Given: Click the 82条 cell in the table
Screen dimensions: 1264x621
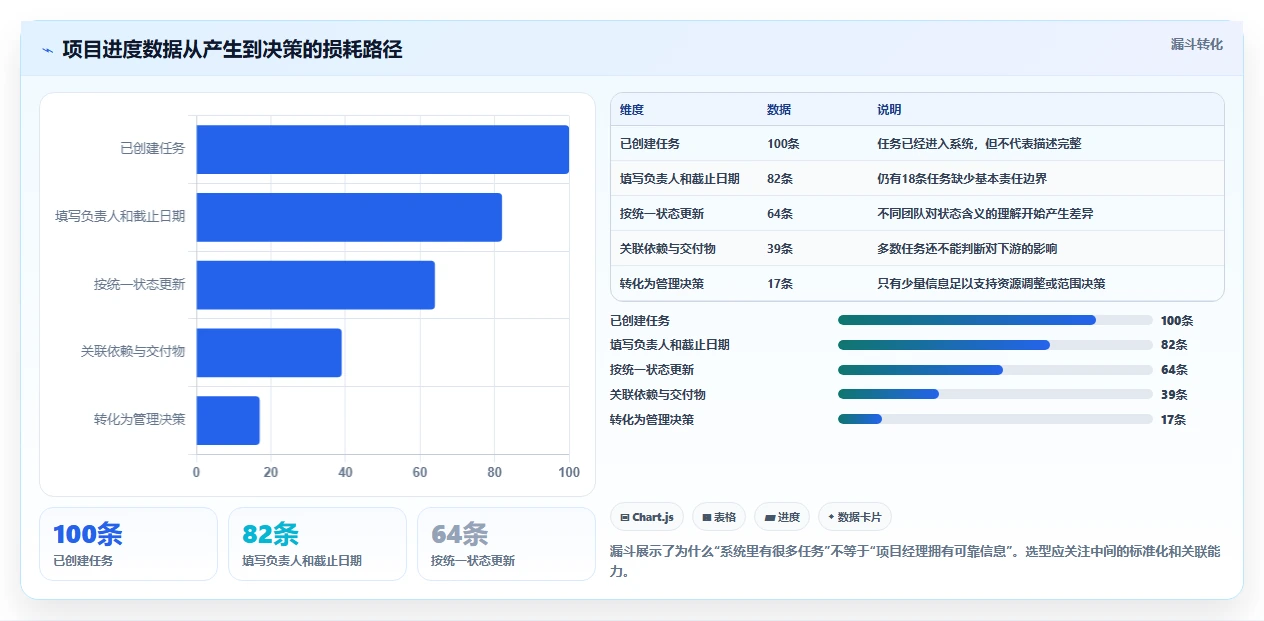Looking at the screenshot, I should [x=780, y=179].
